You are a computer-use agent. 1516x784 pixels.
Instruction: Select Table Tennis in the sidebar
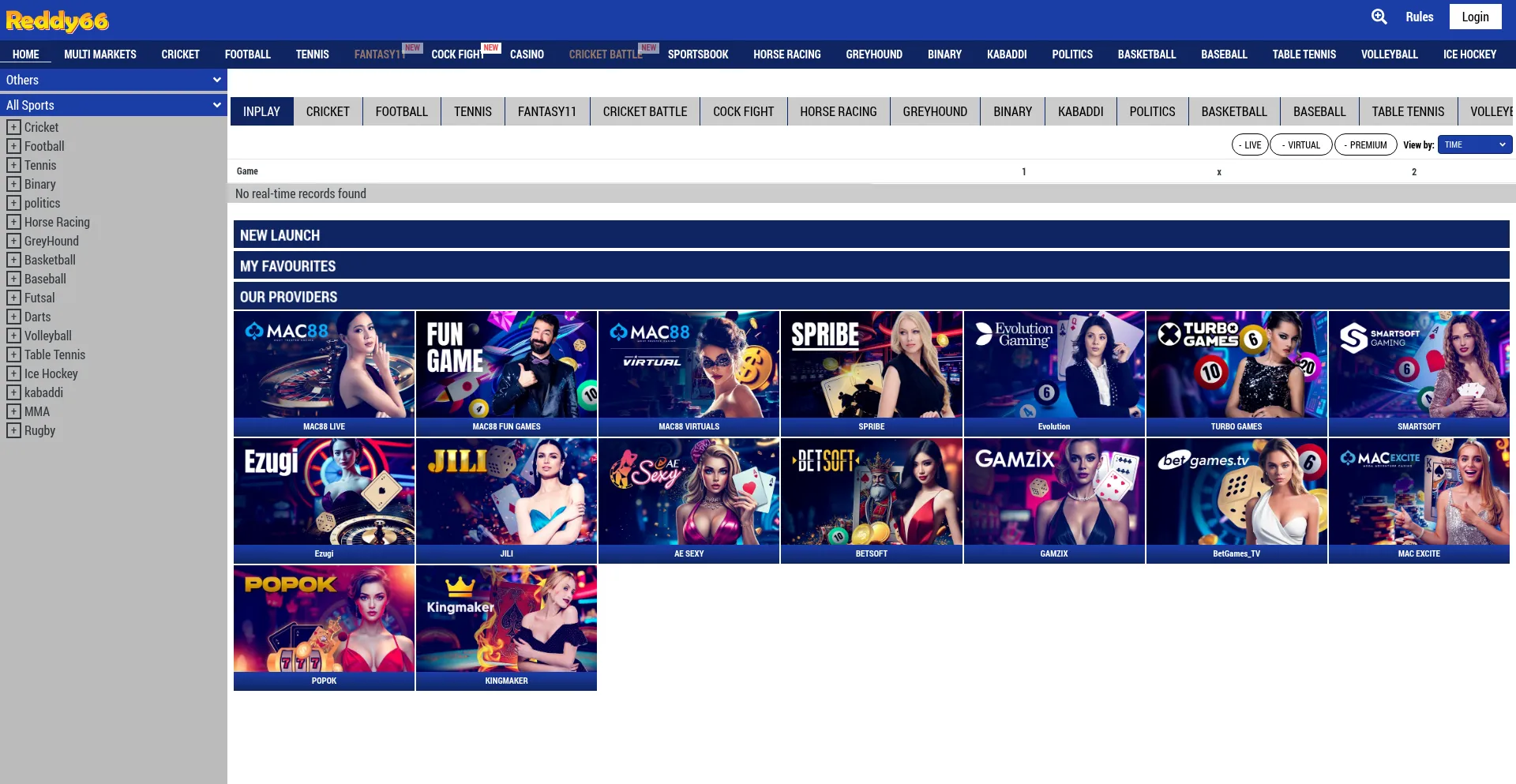point(54,354)
